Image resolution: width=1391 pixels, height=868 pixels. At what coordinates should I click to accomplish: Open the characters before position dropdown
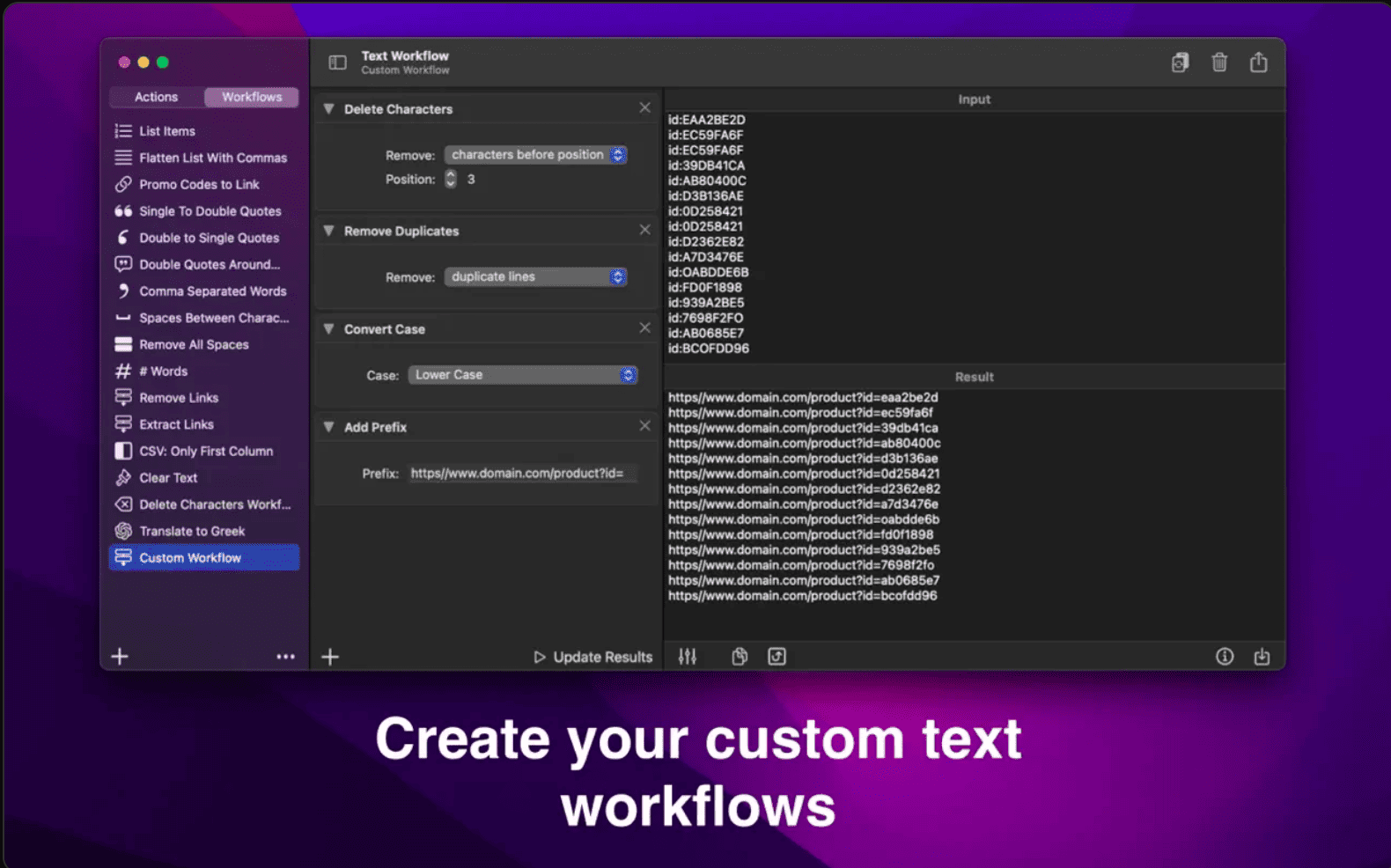535,155
